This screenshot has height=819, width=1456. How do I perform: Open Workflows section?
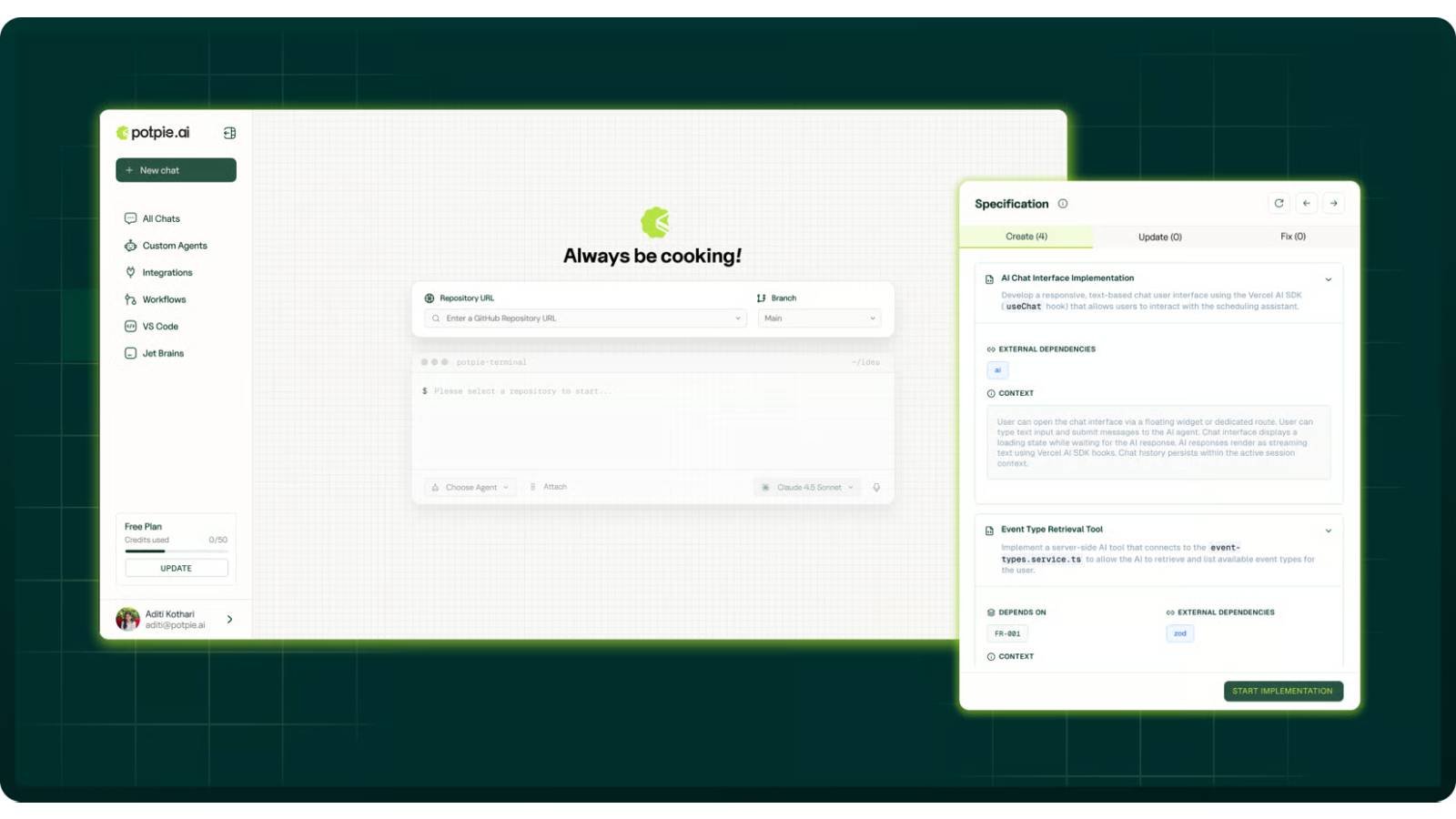[164, 299]
